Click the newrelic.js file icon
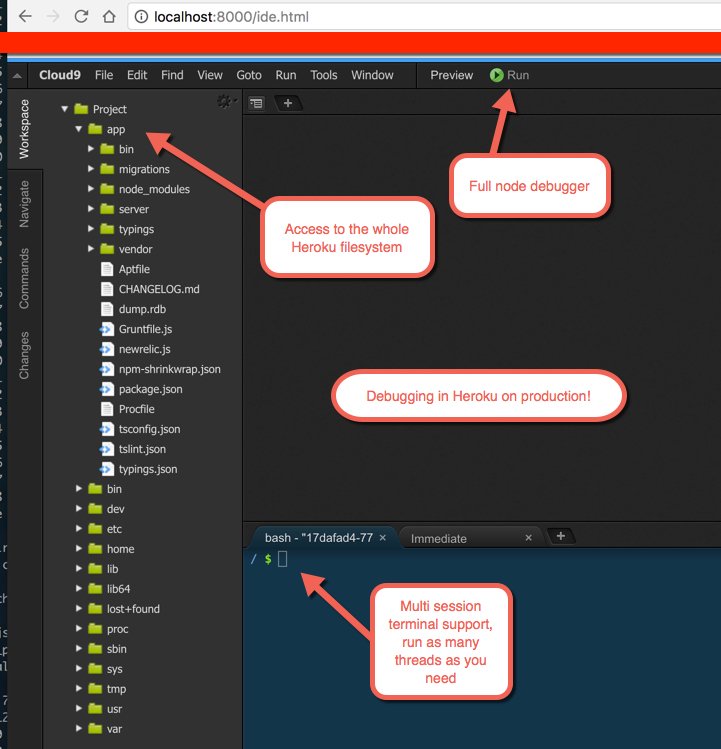Viewport: 721px width, 749px height. 107,349
